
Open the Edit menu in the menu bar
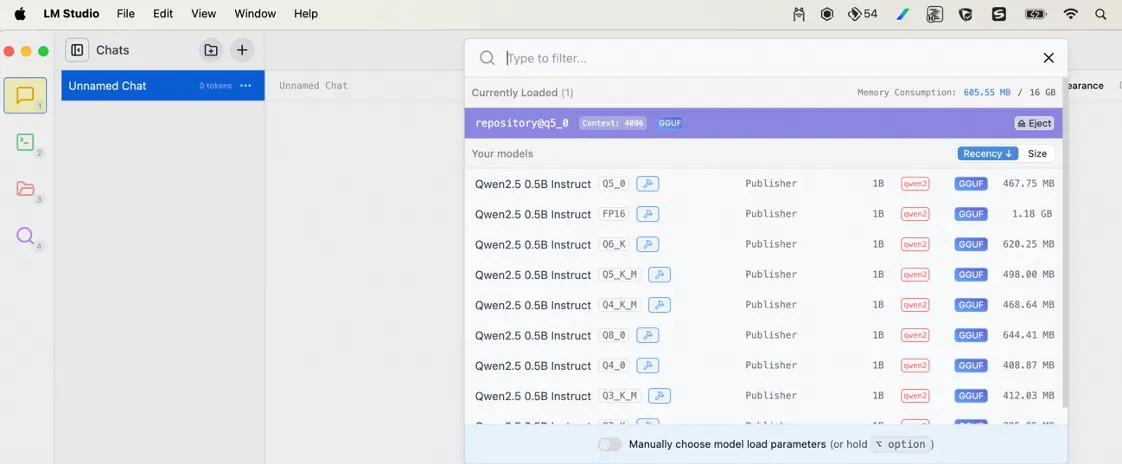[163, 14]
